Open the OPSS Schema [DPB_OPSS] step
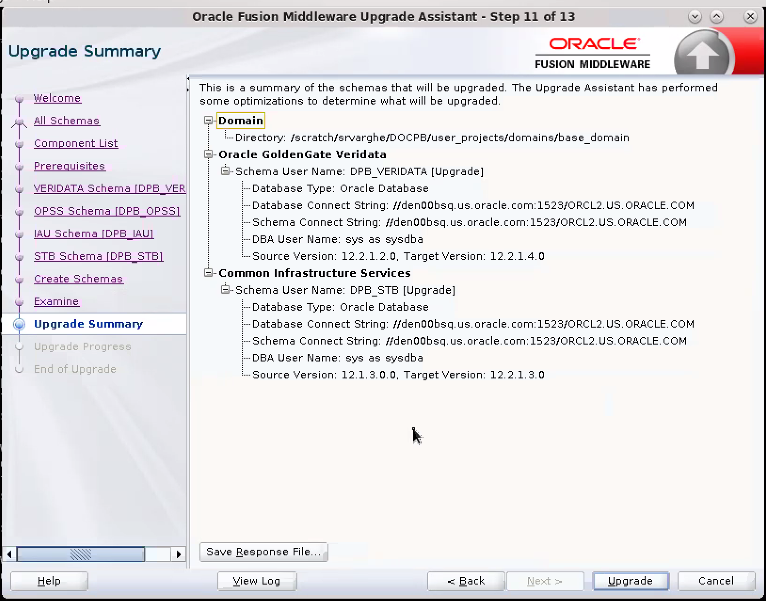766x601 pixels. (107, 211)
